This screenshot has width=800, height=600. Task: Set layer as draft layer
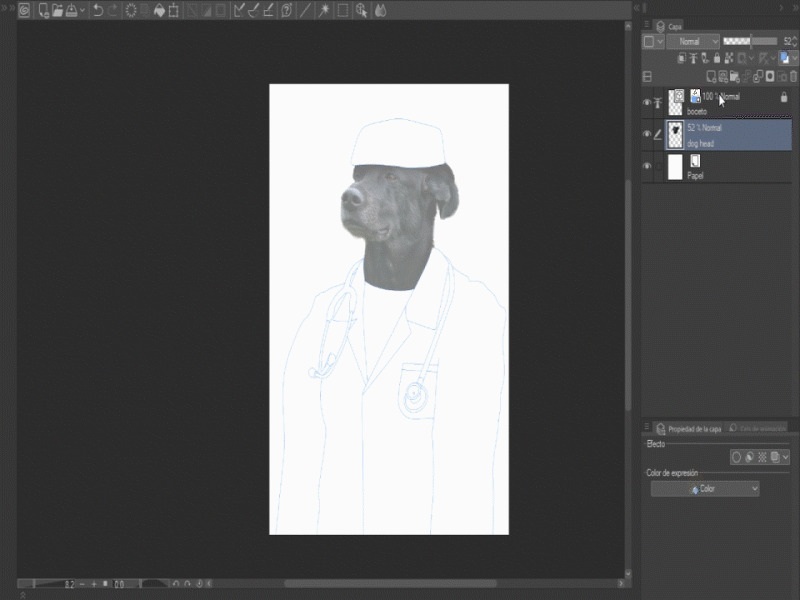click(705, 59)
